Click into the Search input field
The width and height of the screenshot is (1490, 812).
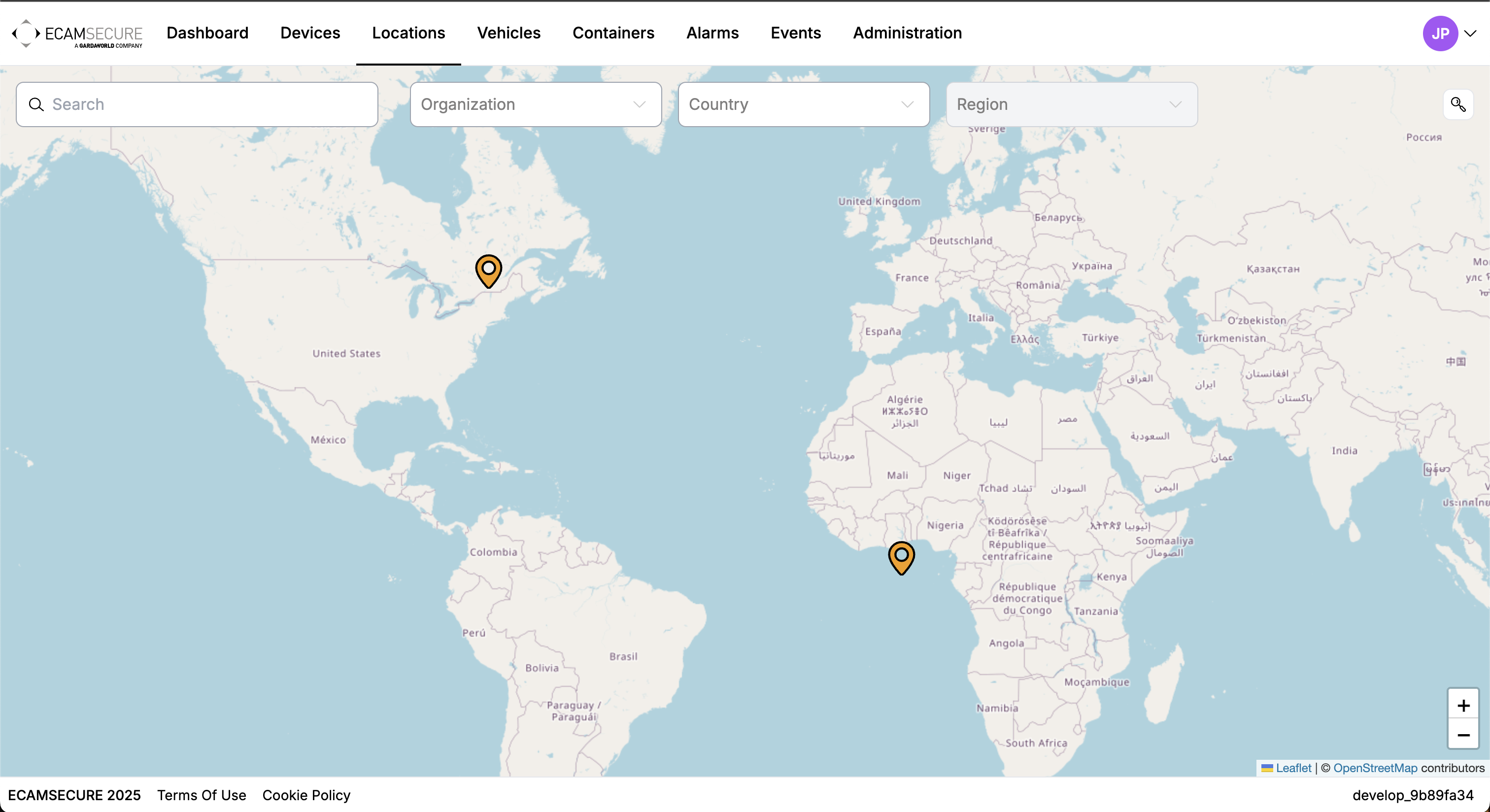[208, 104]
